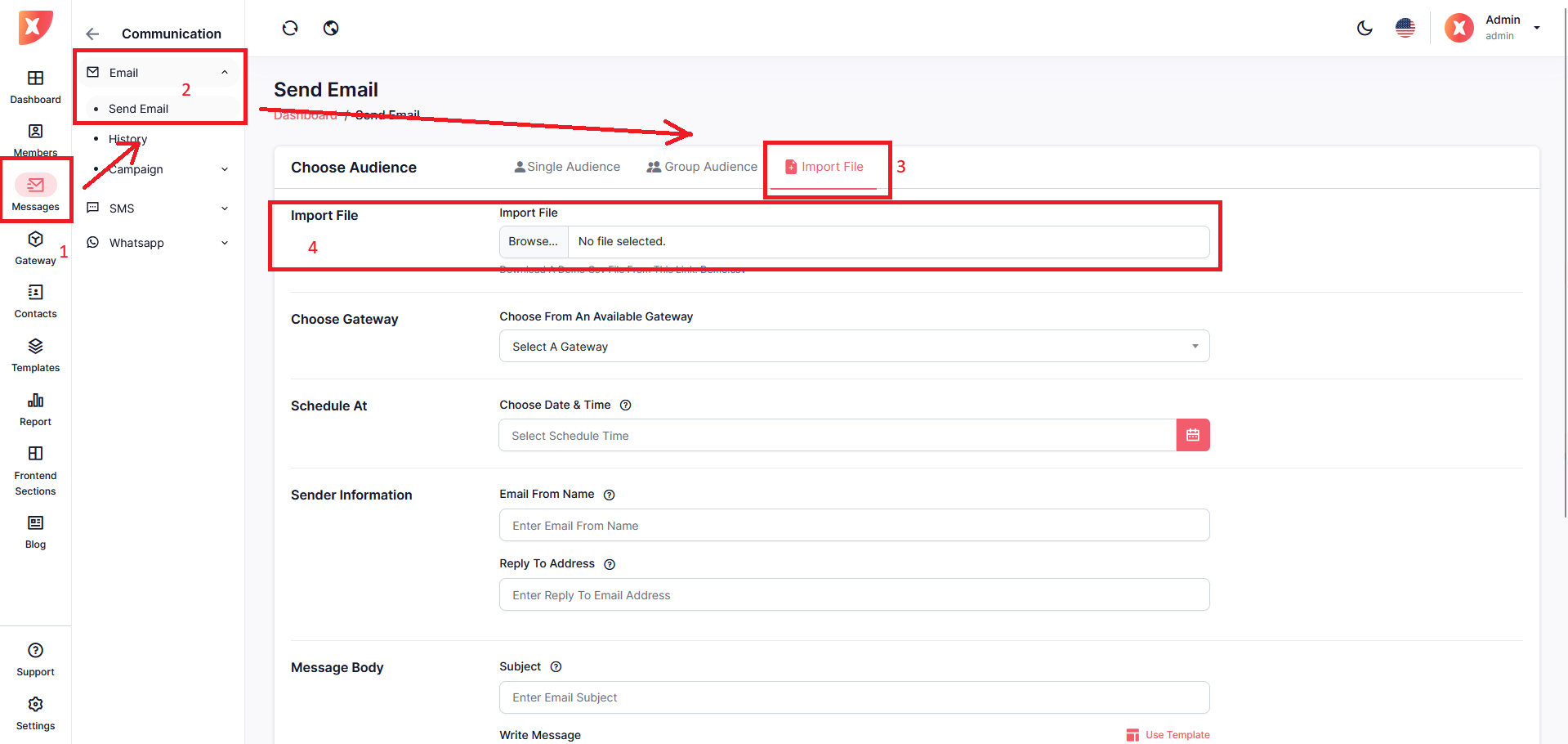1568x744 pixels.
Task: Open the Admin profile menu
Action: pos(1492,28)
